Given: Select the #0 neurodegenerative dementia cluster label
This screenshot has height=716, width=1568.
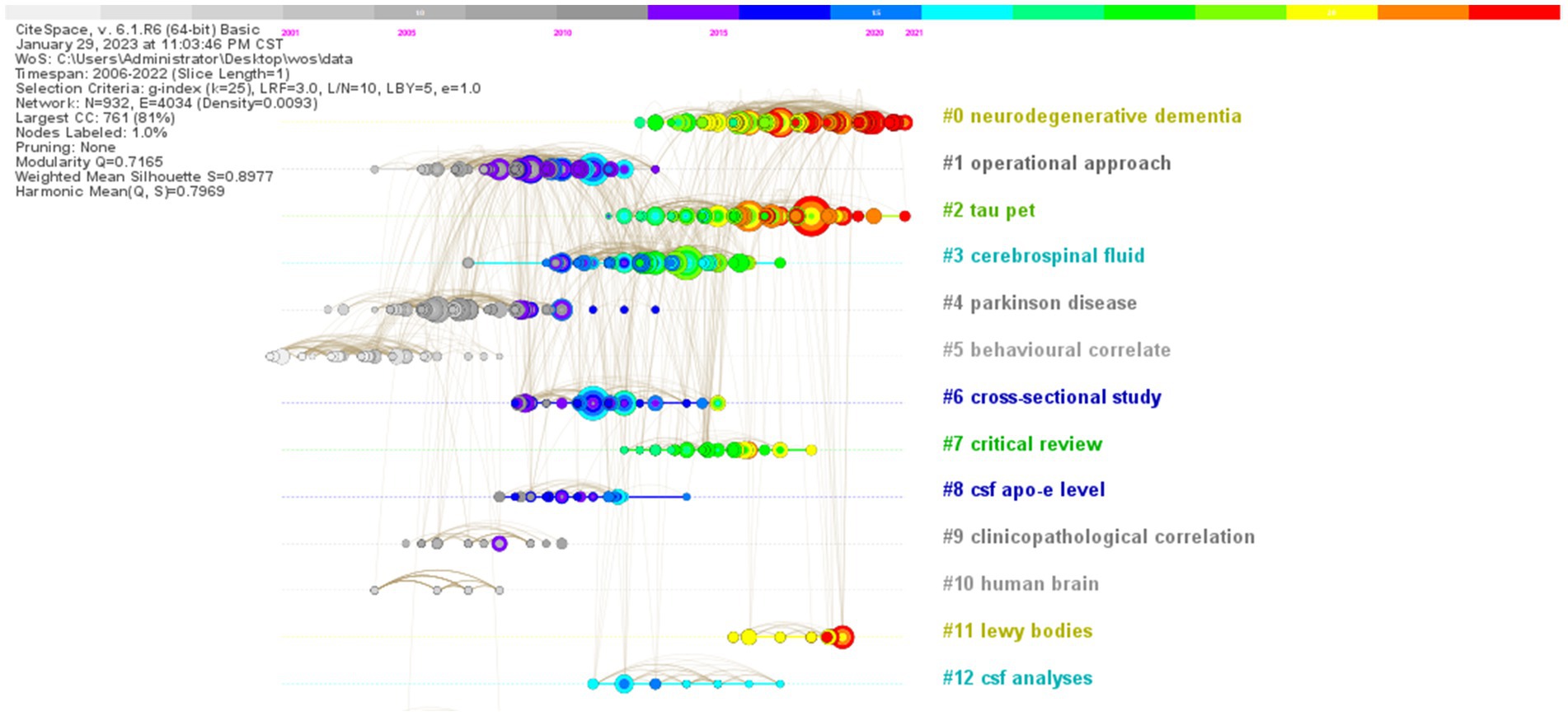Looking at the screenshot, I should click(1091, 116).
